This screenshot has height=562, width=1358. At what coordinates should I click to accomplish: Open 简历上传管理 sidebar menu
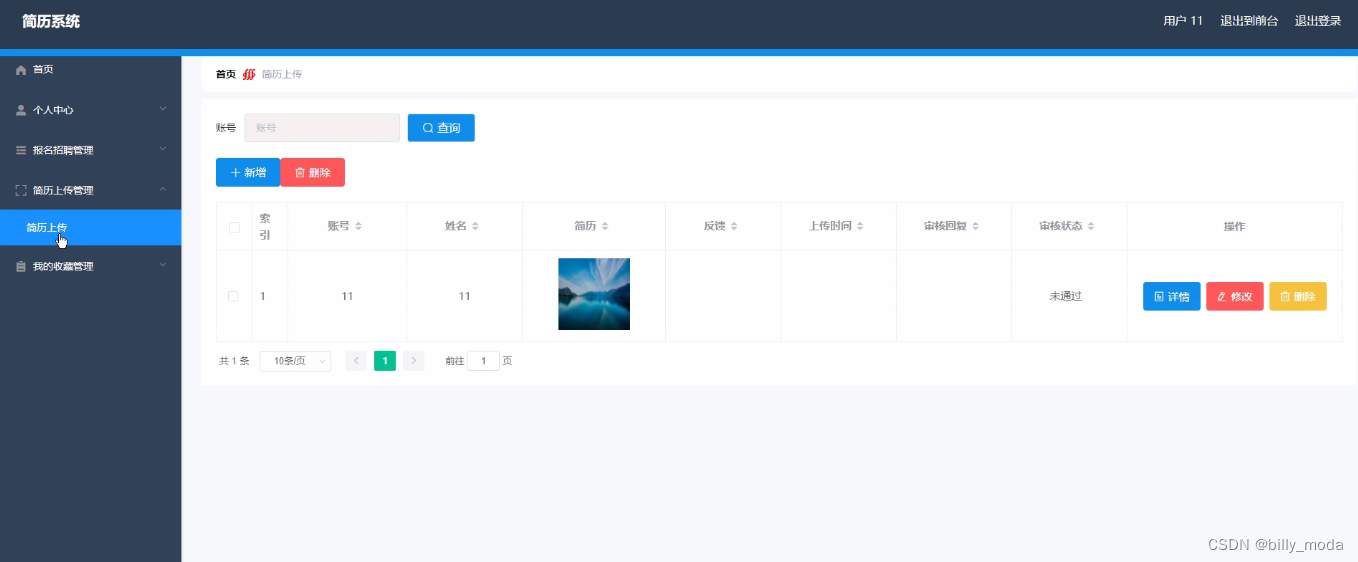(90, 190)
